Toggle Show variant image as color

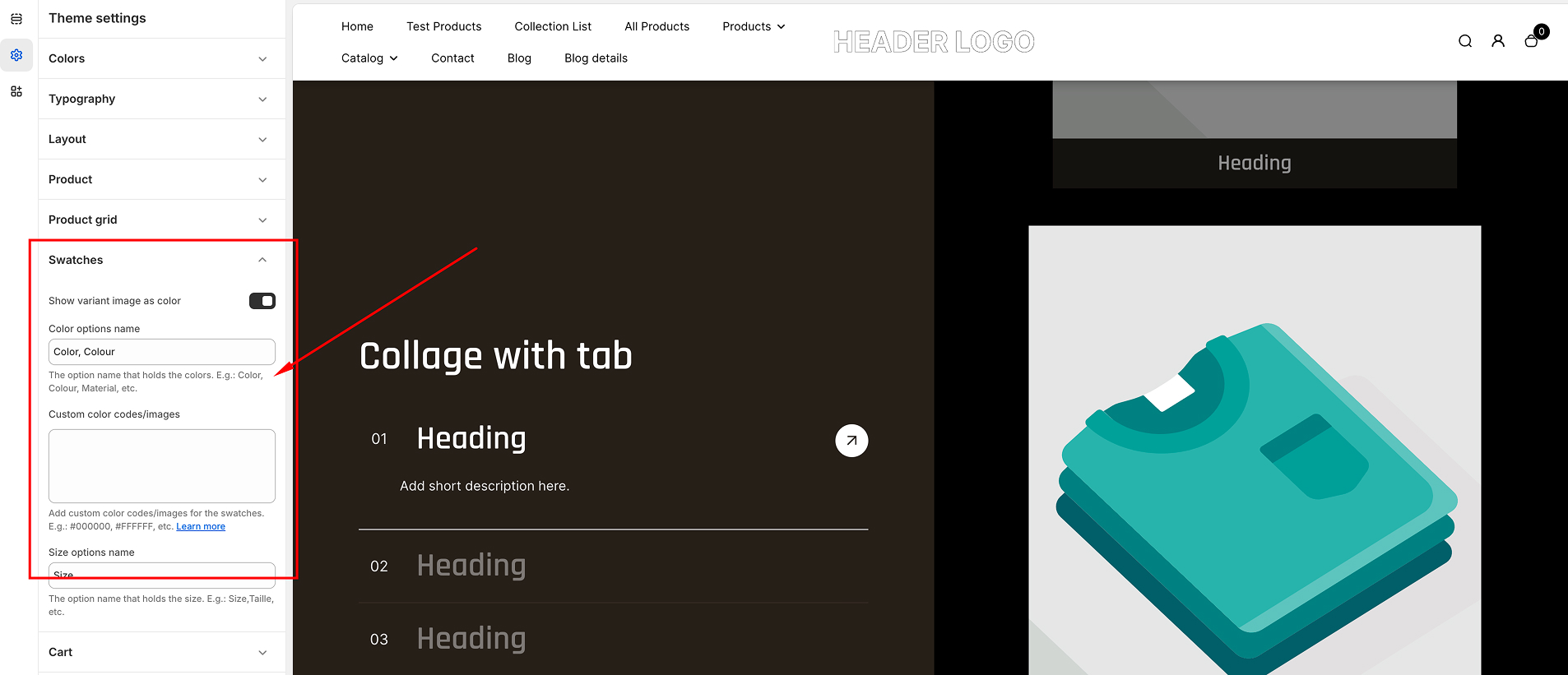click(x=262, y=301)
